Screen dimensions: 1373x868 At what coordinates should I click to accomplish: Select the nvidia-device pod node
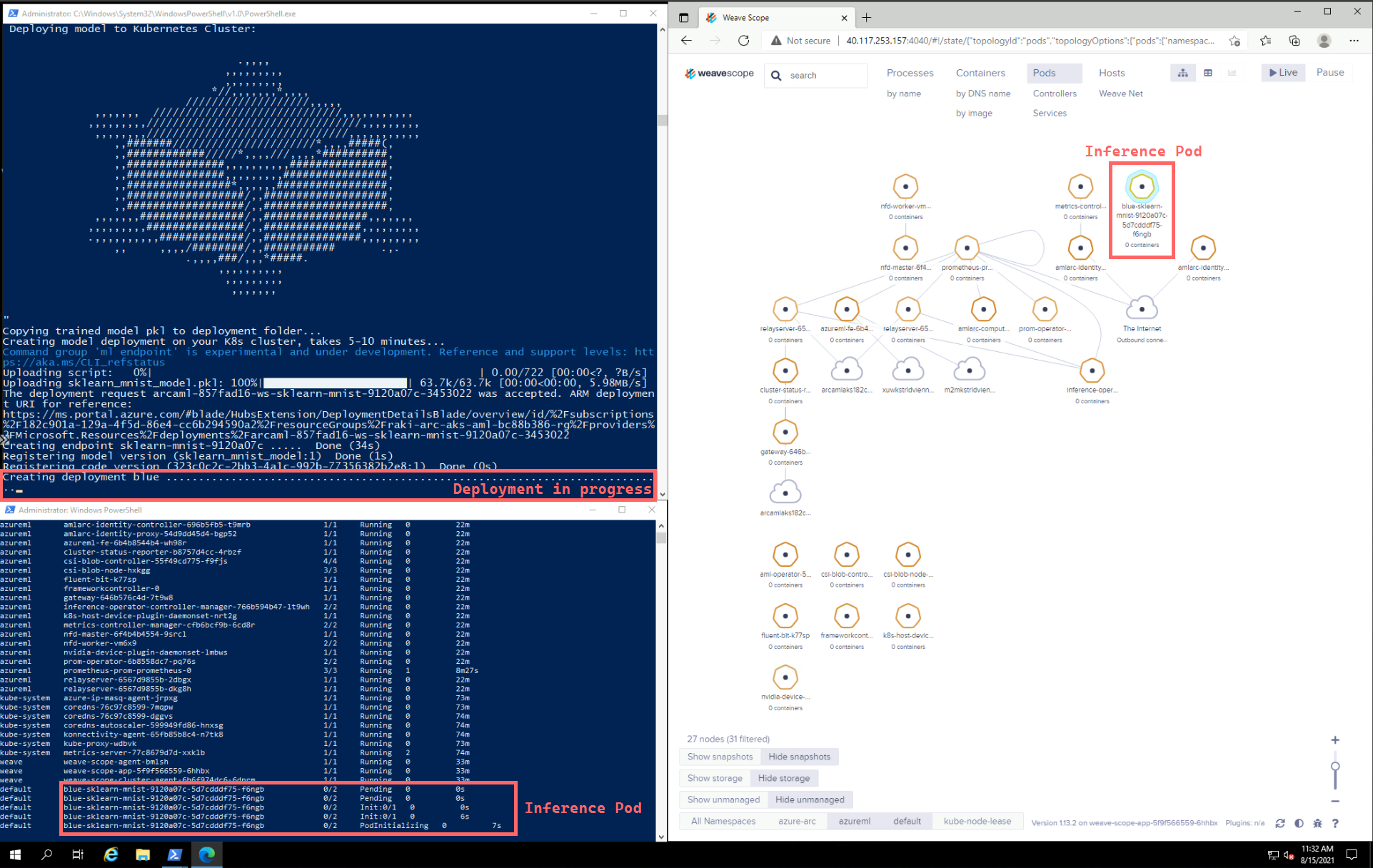(785, 677)
